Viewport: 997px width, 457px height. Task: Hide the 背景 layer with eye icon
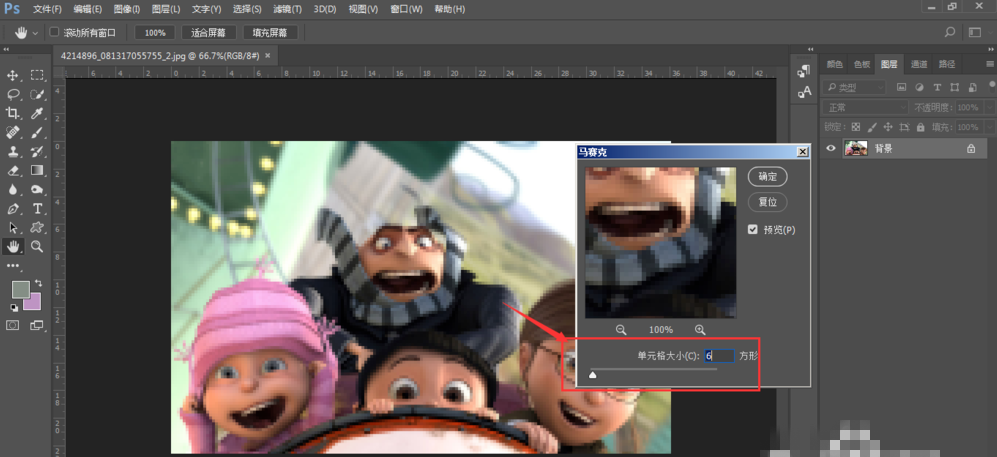[x=830, y=149]
